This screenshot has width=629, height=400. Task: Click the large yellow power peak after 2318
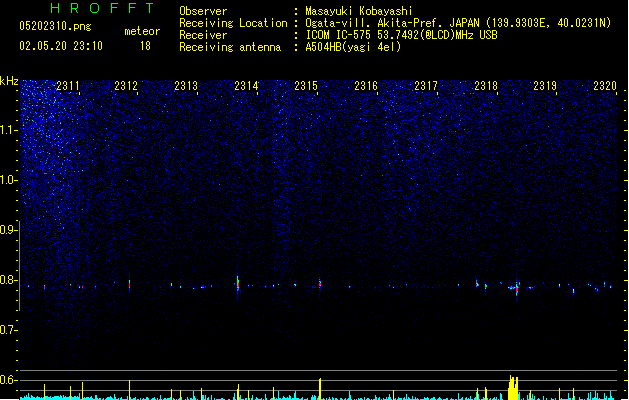click(x=513, y=388)
